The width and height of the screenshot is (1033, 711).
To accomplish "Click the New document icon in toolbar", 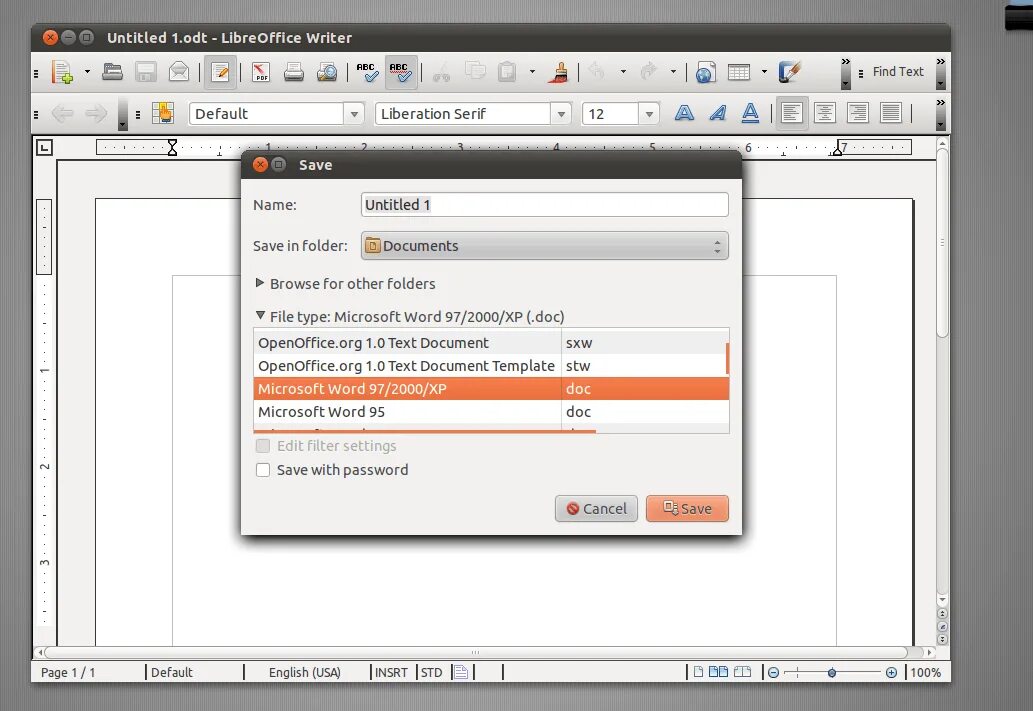I will tap(62, 72).
